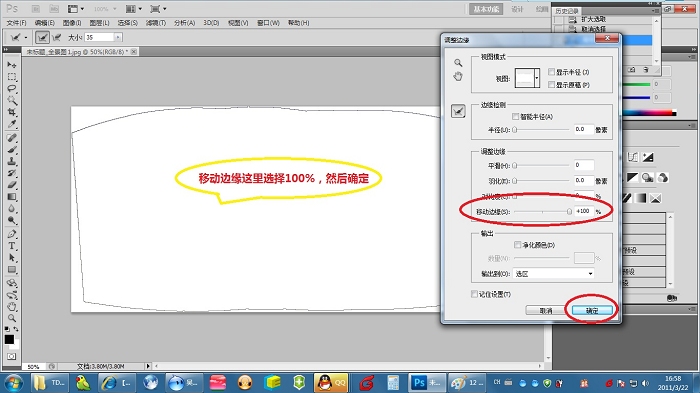Click the 取消 button
Viewport: 700px width, 393px height.
(x=546, y=310)
